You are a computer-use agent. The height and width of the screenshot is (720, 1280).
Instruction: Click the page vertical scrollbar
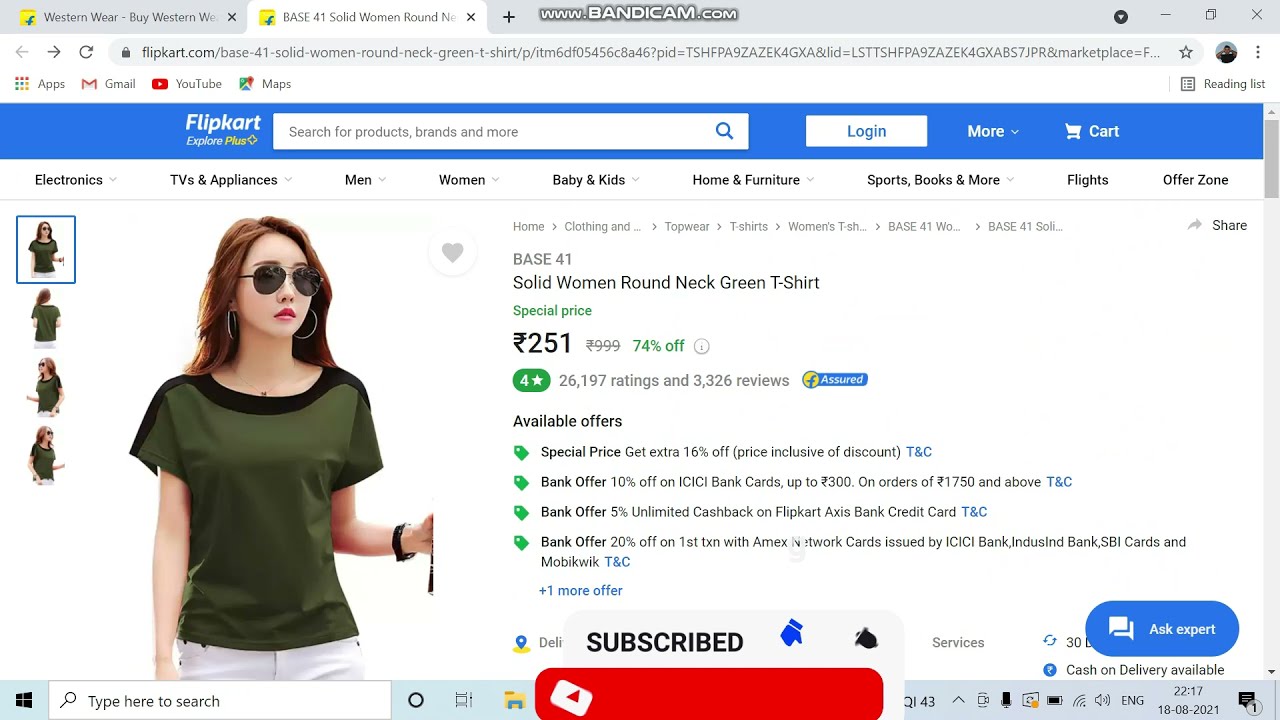click(1271, 159)
